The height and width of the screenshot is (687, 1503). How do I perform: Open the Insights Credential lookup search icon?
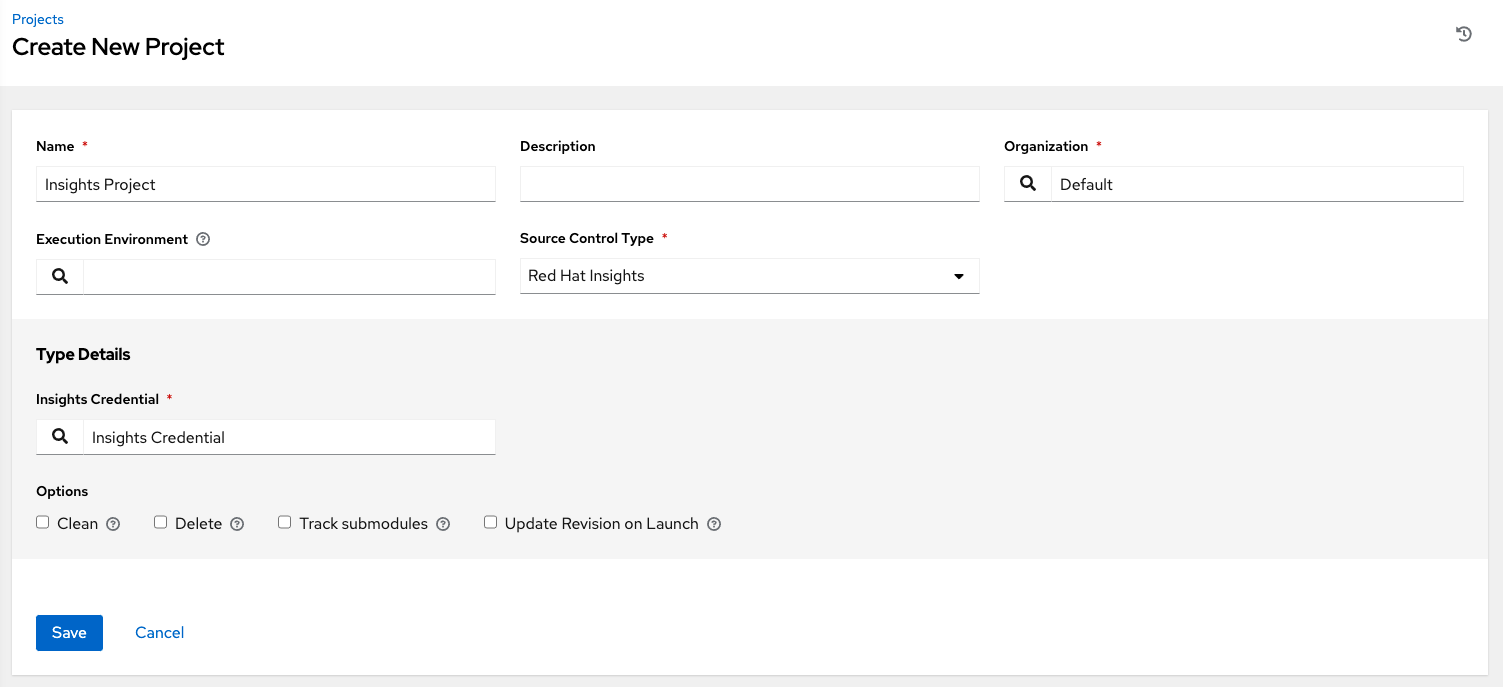59,437
